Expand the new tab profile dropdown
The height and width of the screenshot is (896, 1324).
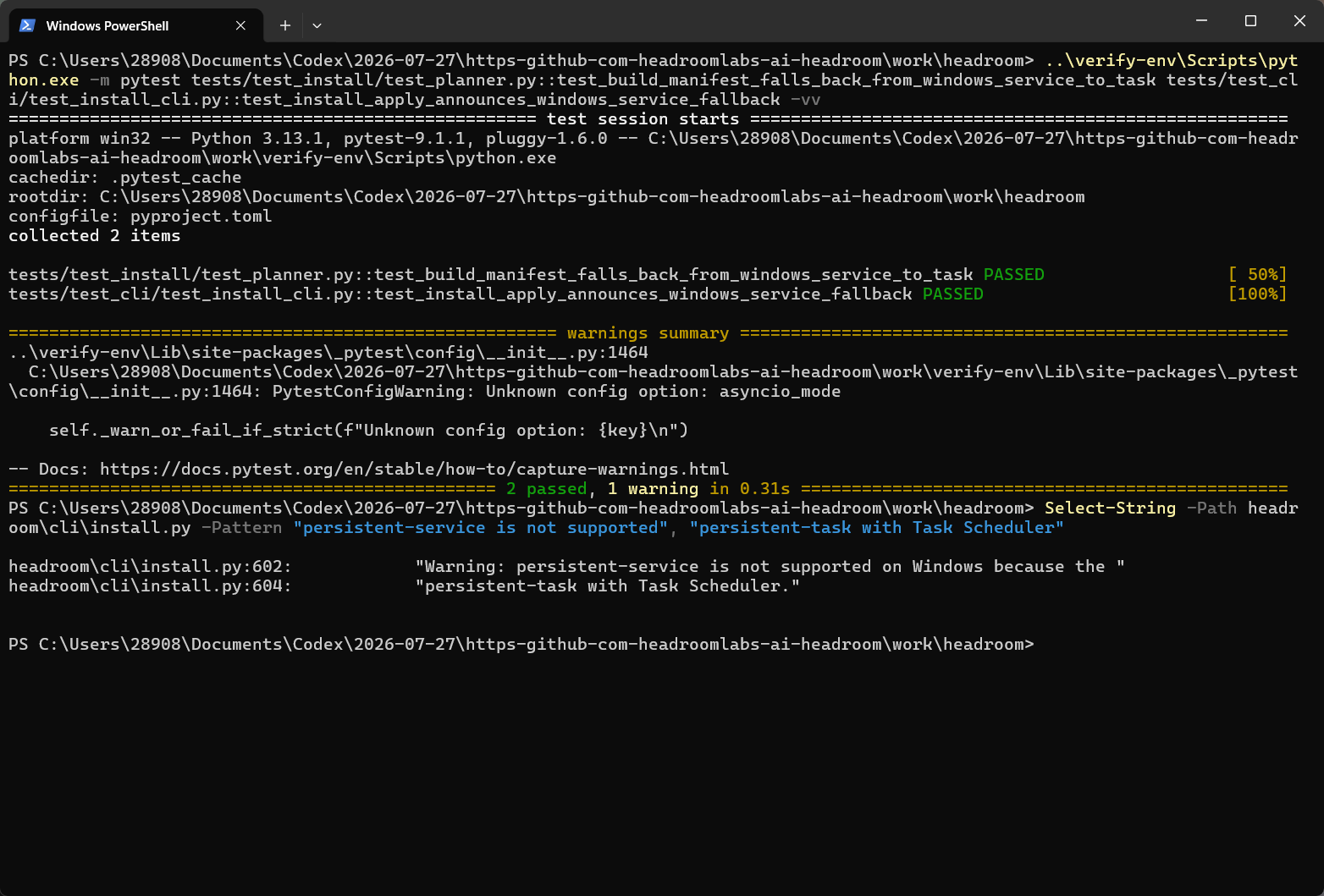coord(317,25)
